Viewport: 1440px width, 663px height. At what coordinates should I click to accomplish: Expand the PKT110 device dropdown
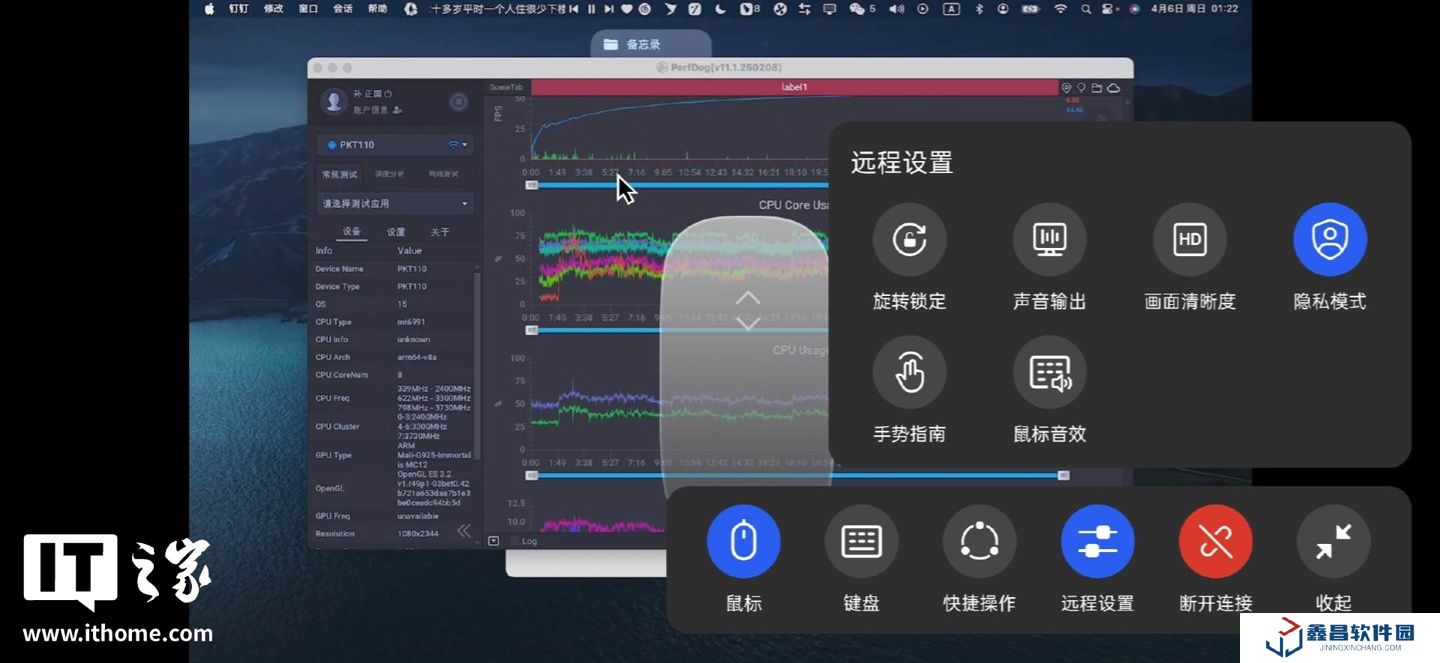click(464, 145)
